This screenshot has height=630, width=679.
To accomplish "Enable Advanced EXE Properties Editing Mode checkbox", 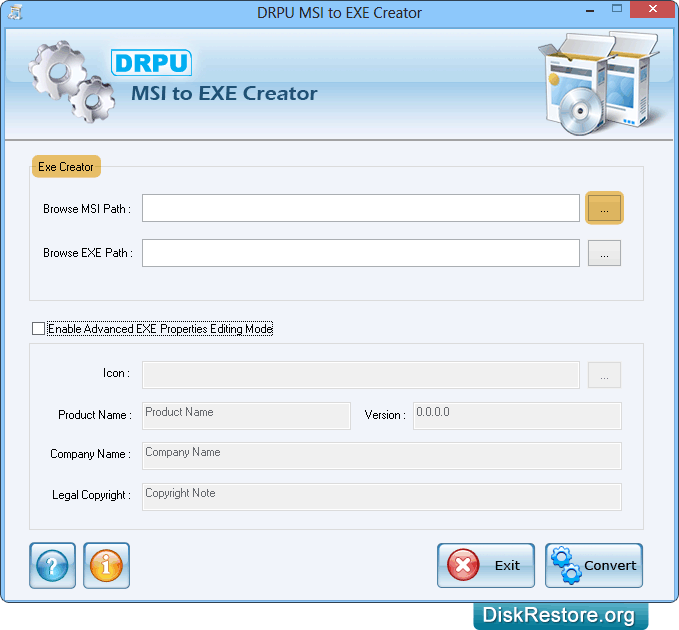I will (x=39, y=329).
